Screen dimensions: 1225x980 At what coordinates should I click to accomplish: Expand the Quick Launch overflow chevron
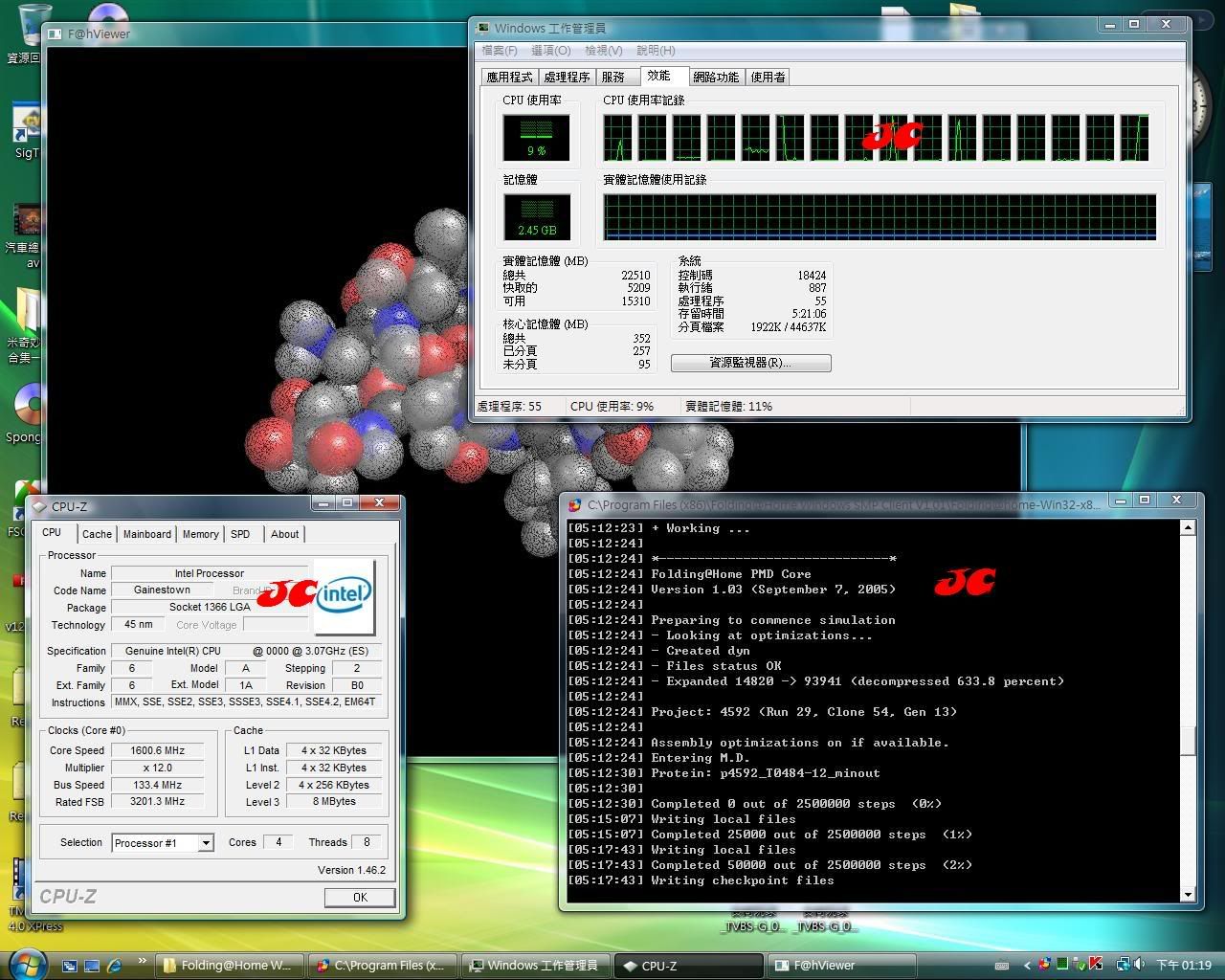tap(143, 962)
